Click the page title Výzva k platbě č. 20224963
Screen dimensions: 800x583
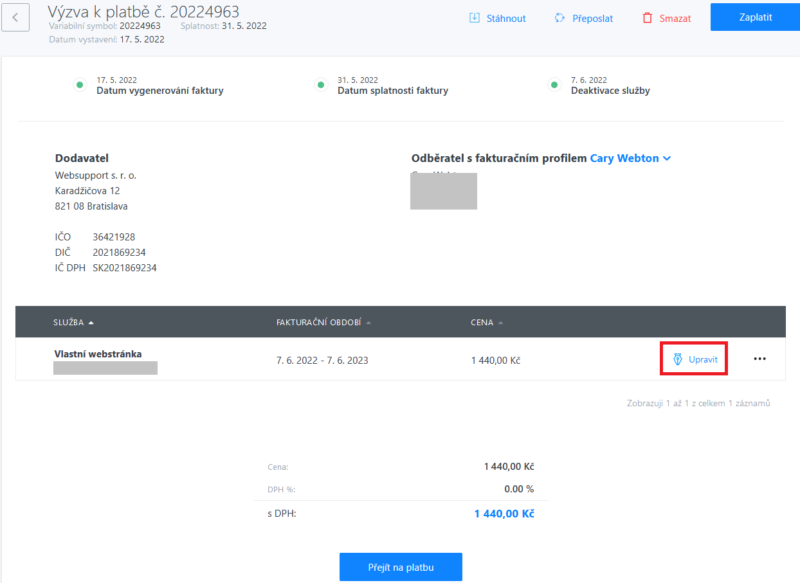(x=143, y=11)
